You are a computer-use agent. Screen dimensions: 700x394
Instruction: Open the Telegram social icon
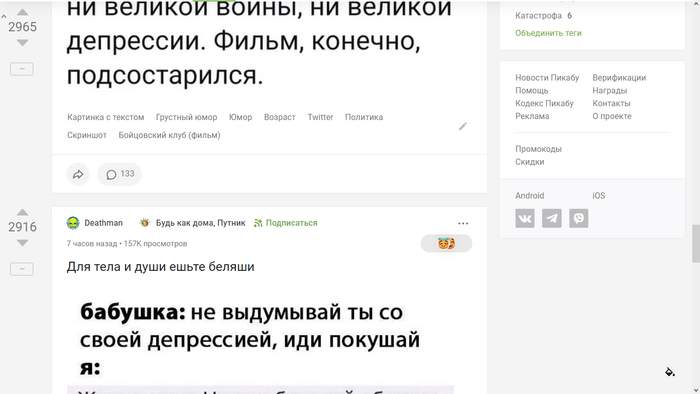pyautogui.click(x=552, y=219)
